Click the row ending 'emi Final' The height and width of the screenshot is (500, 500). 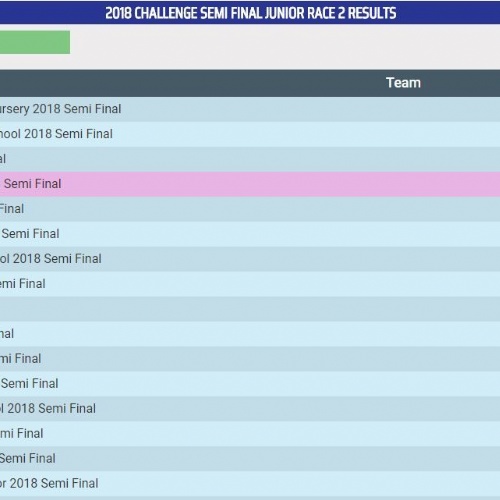[250, 284]
